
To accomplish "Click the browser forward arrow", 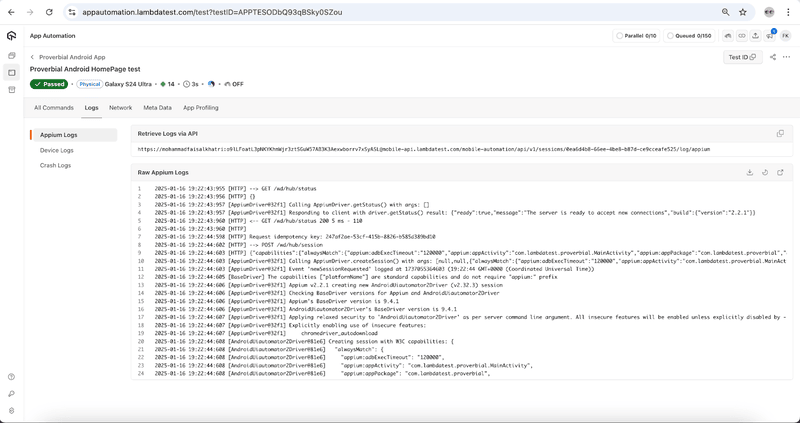I will pos(30,12).
